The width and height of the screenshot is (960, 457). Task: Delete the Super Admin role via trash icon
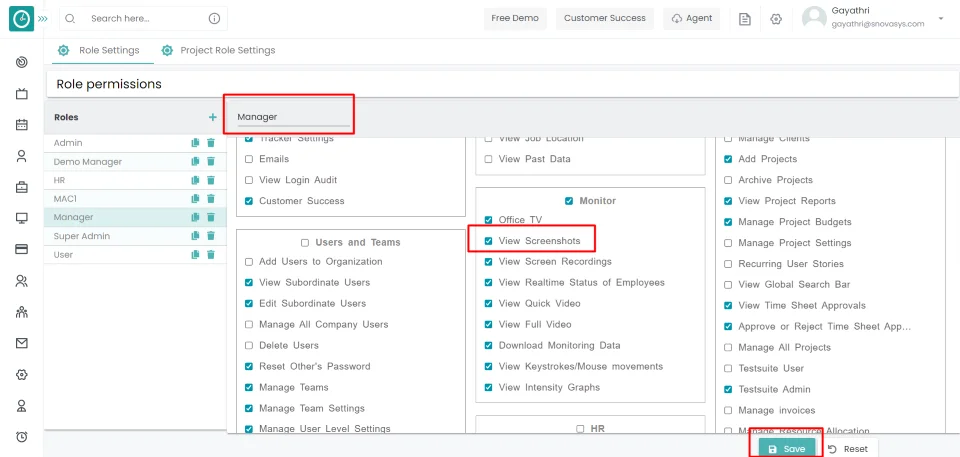[x=210, y=236]
